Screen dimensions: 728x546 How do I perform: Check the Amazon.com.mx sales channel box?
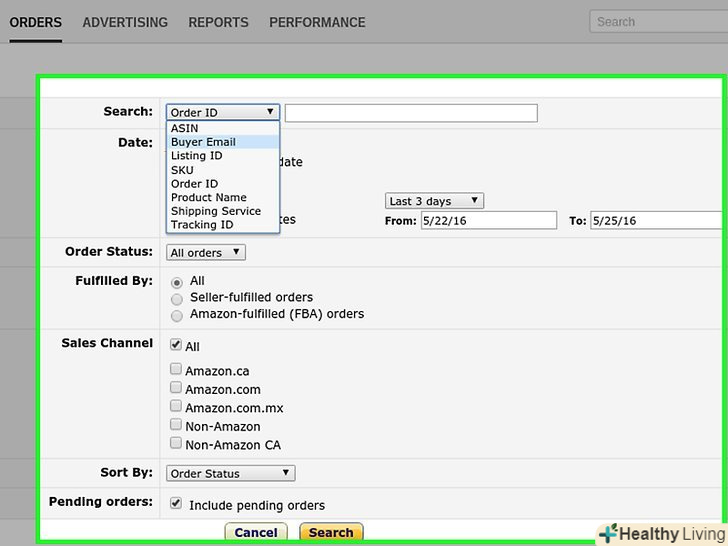176,406
